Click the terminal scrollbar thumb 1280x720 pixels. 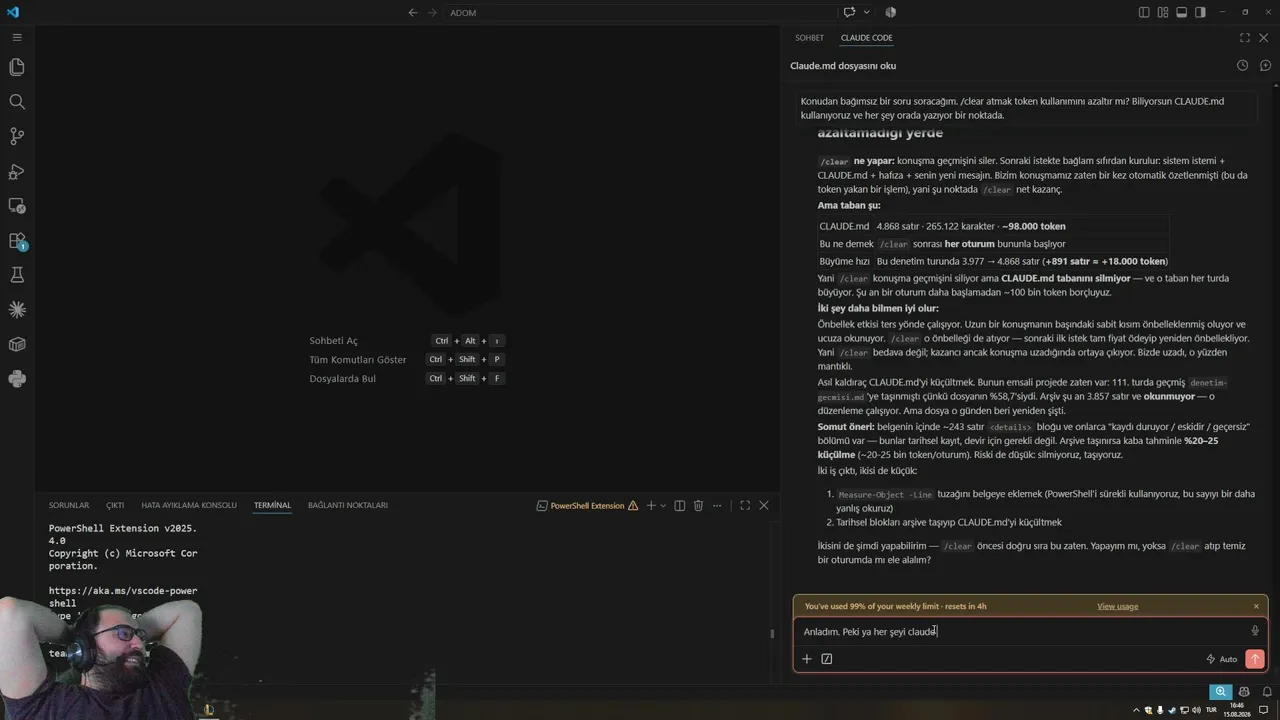[x=772, y=633]
